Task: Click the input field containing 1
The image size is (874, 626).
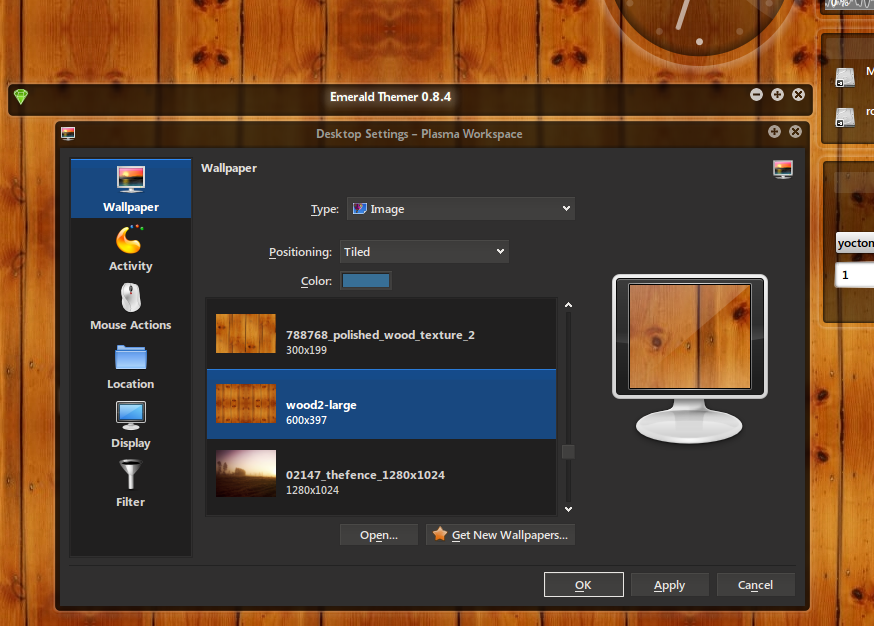Action: point(854,275)
